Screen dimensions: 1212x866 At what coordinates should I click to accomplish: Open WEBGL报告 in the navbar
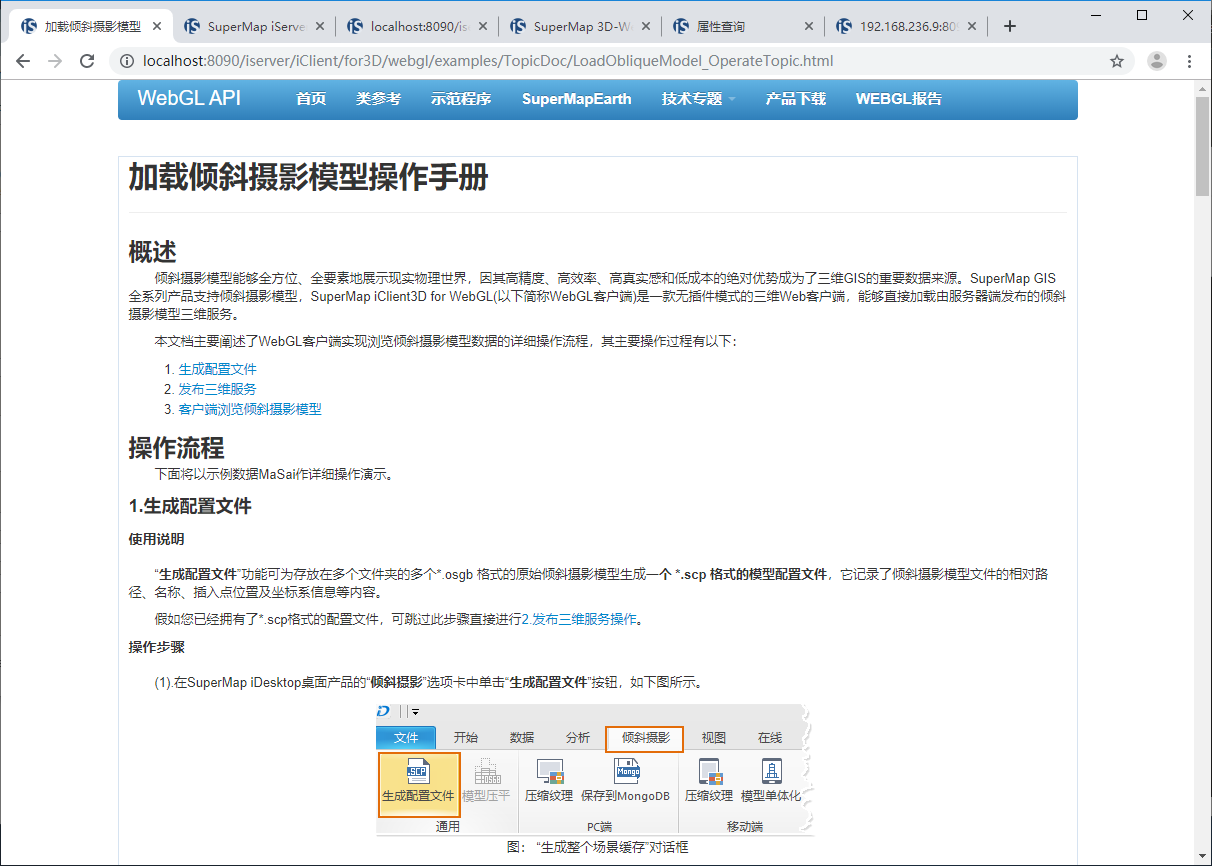(x=899, y=99)
